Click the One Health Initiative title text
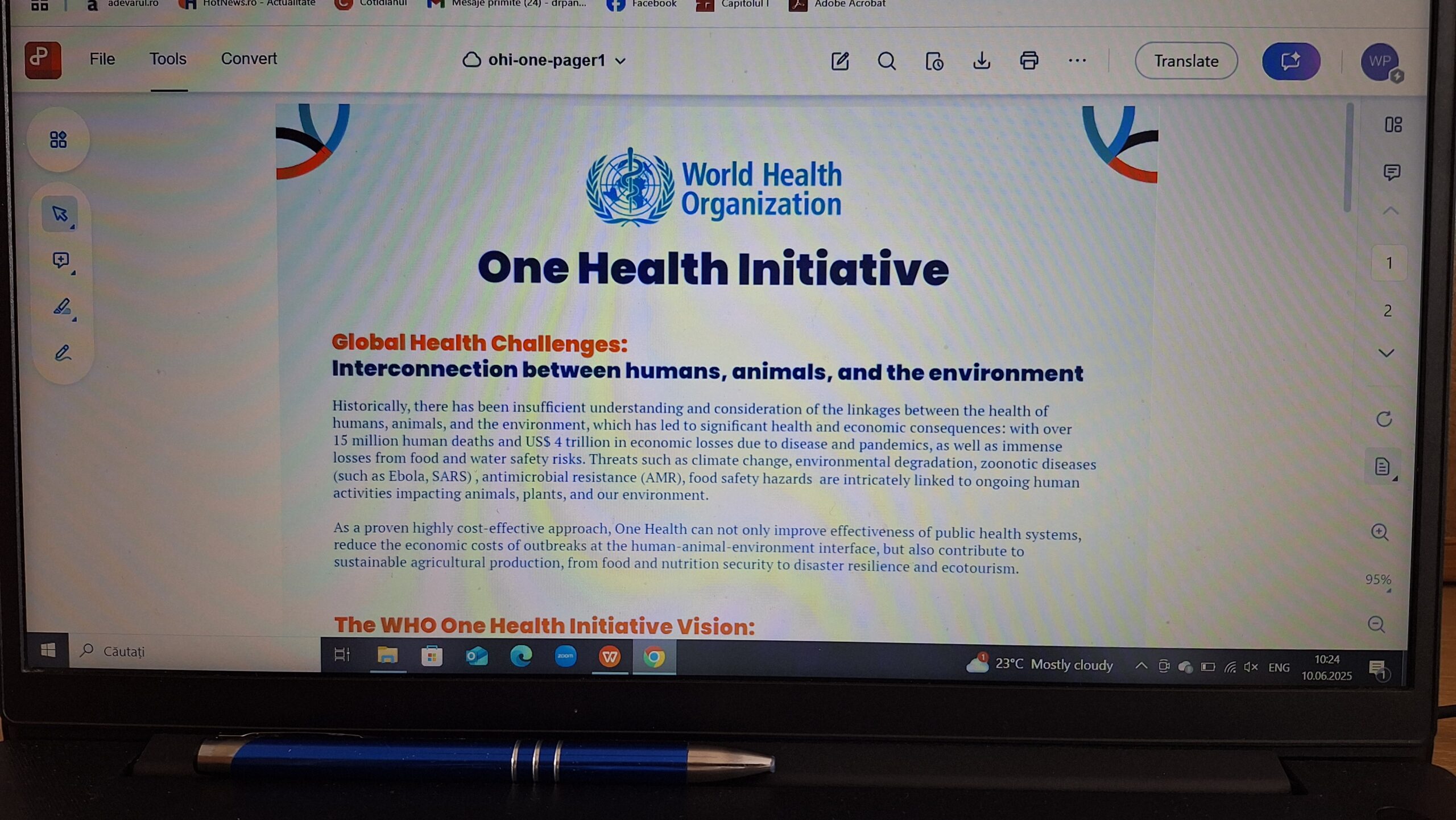 [713, 268]
